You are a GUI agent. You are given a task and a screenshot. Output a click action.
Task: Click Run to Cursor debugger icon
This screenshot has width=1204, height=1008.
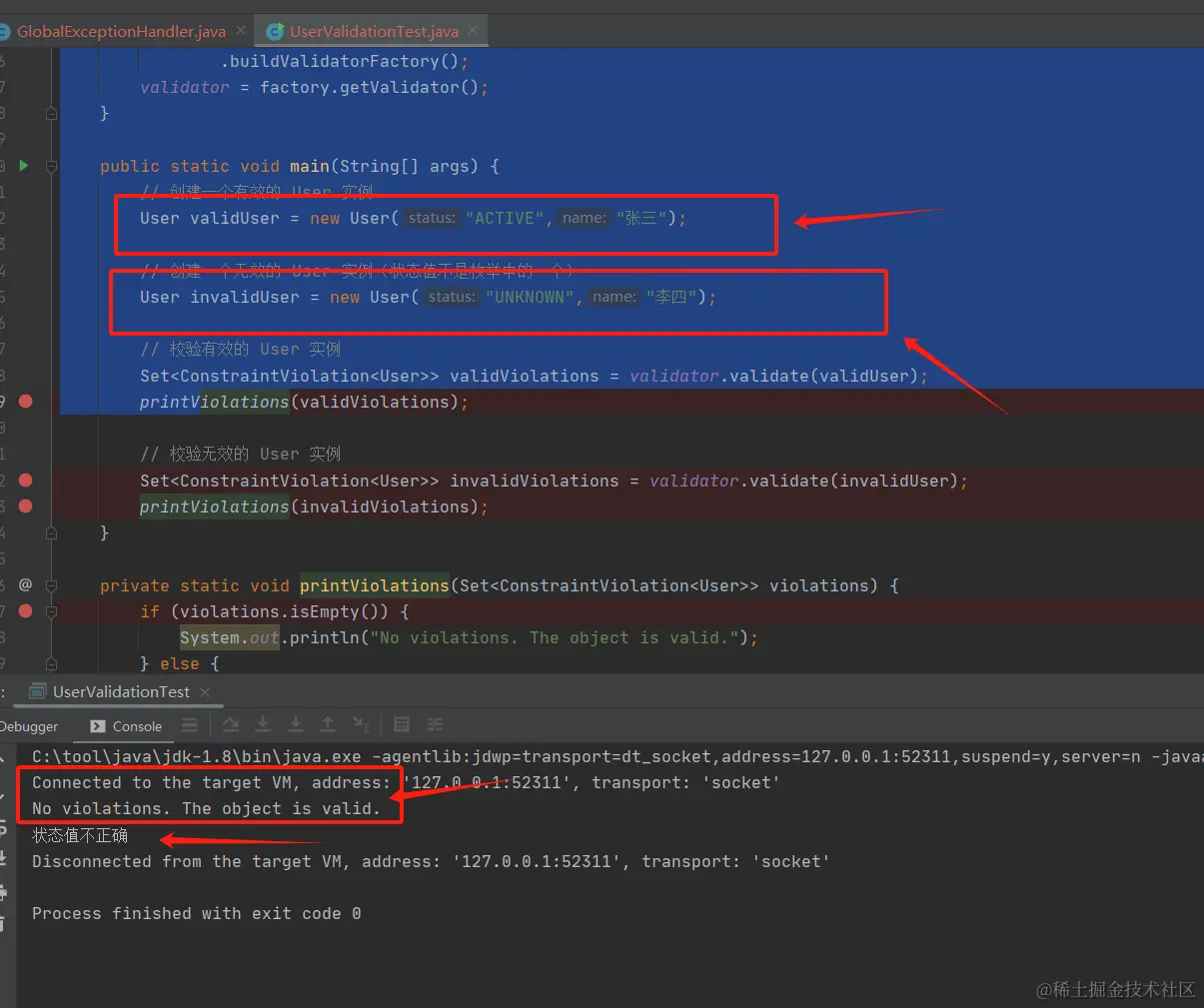361,724
